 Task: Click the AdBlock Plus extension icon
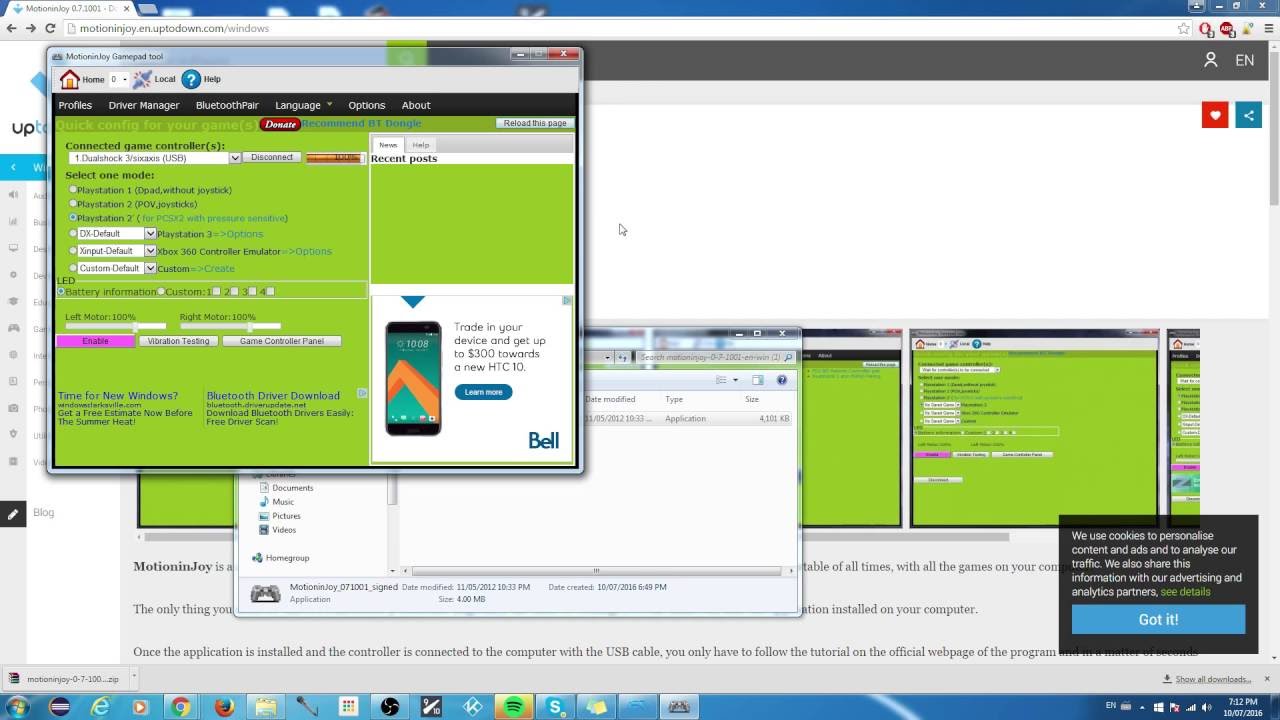[1227, 29]
